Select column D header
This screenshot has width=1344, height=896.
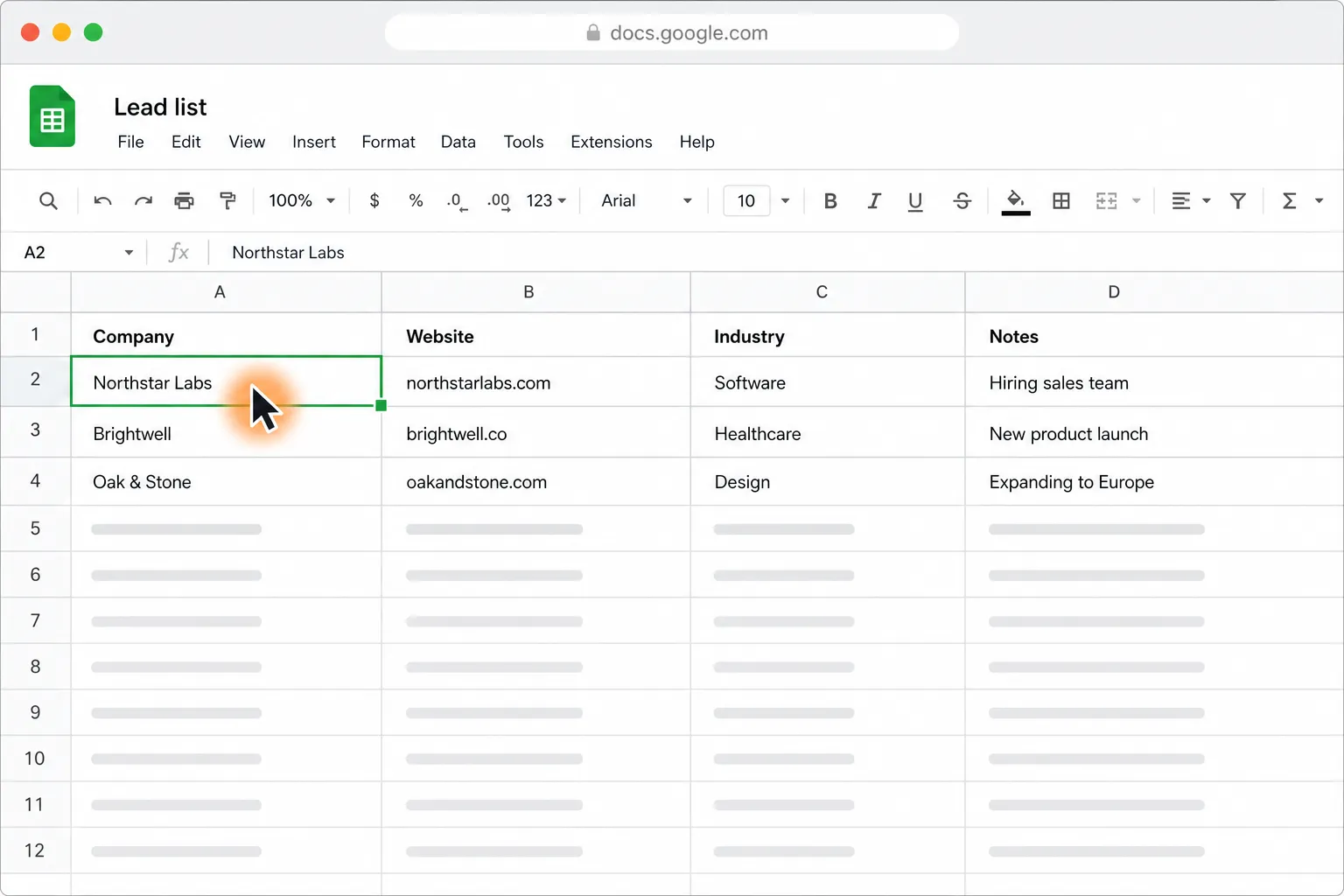click(x=1155, y=292)
